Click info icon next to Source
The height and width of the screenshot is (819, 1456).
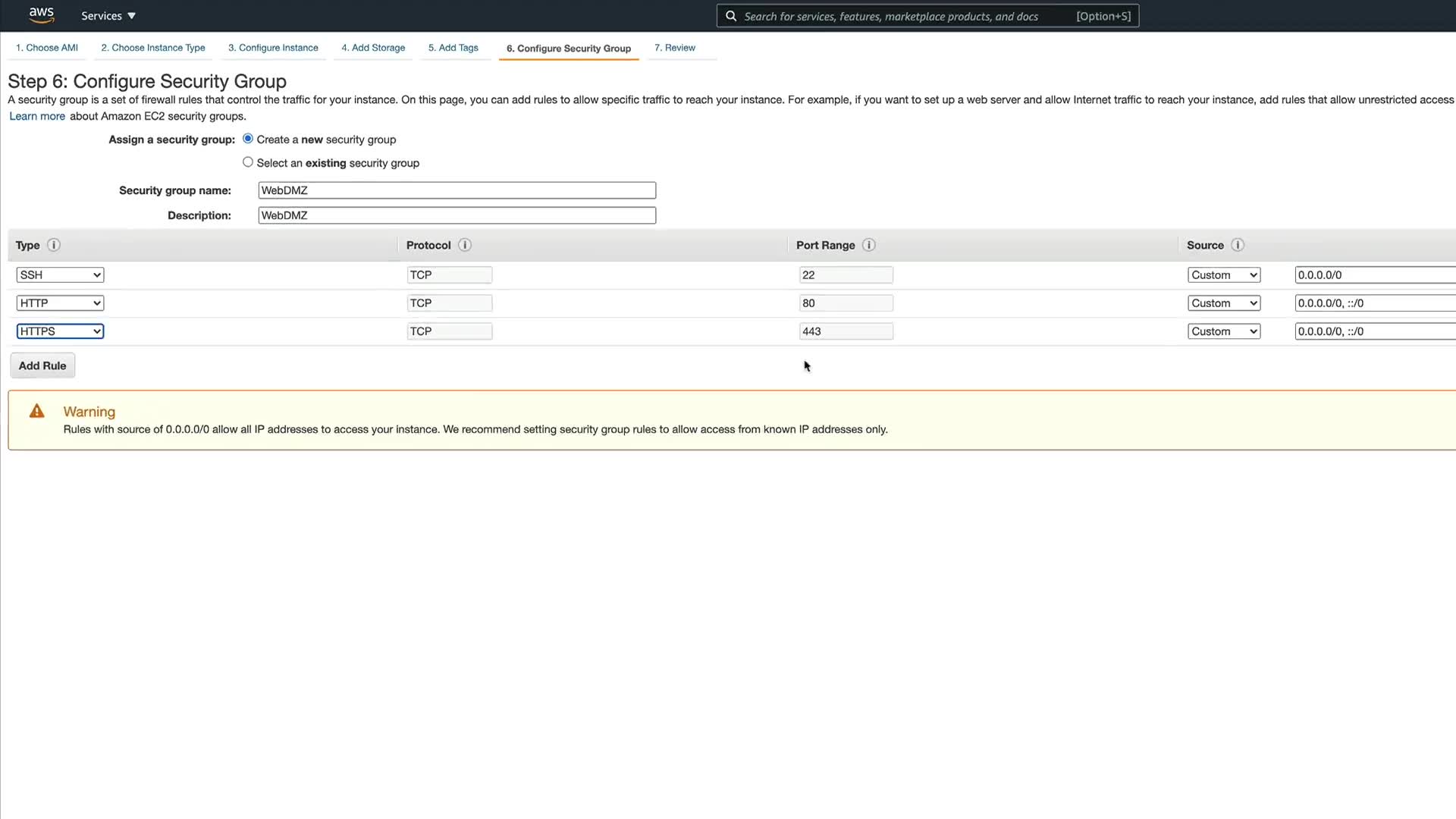tap(1238, 245)
